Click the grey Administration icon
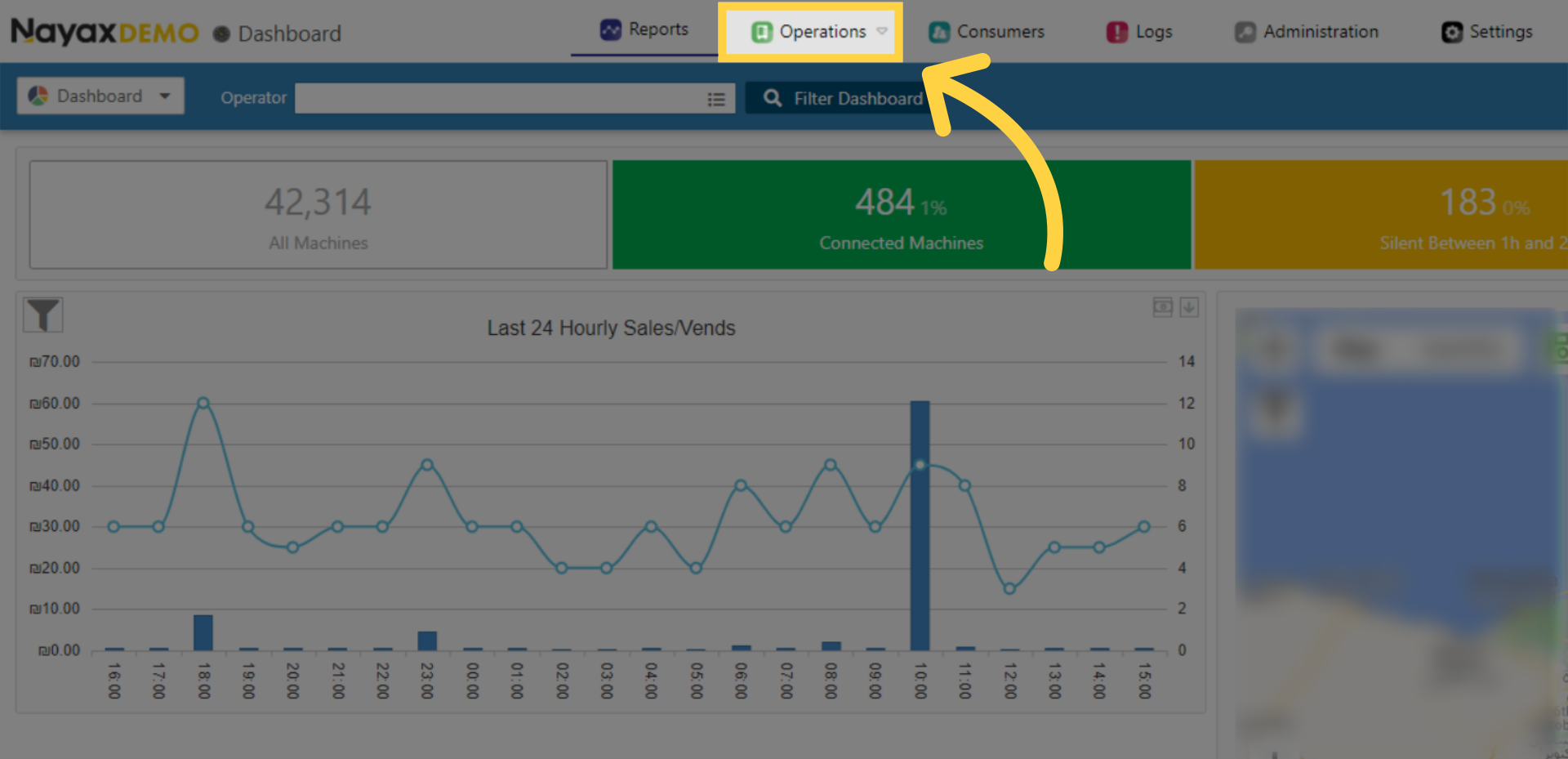Viewport: 1568px width, 759px height. pos(1245,32)
